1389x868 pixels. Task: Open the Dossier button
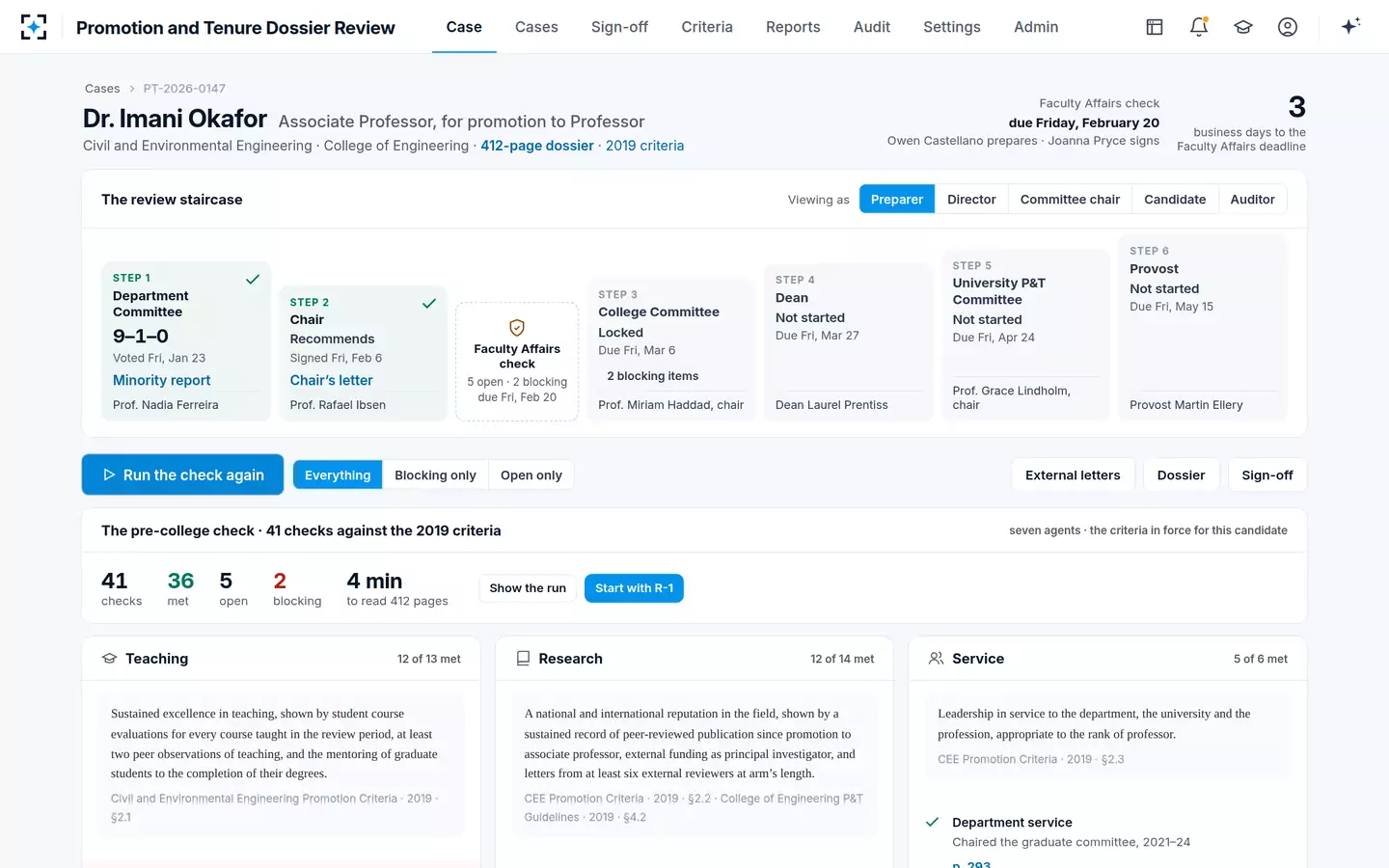(x=1181, y=475)
